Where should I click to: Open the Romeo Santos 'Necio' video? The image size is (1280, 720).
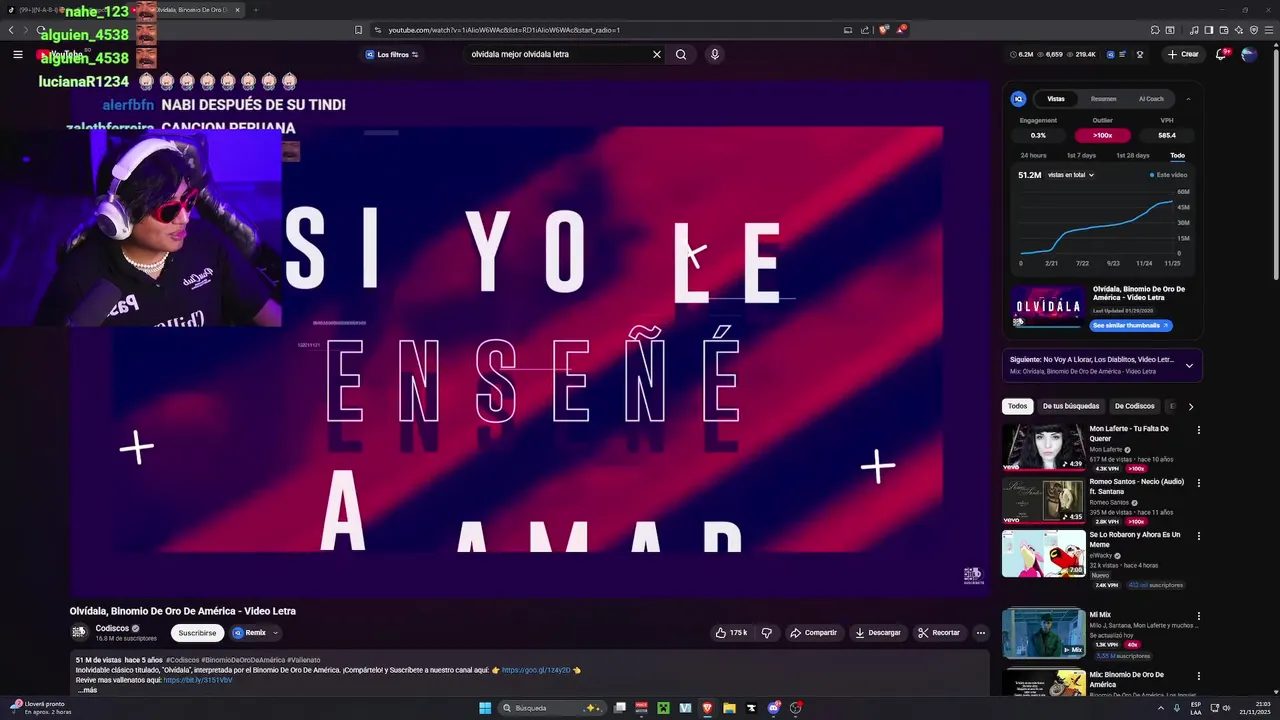click(x=1044, y=500)
